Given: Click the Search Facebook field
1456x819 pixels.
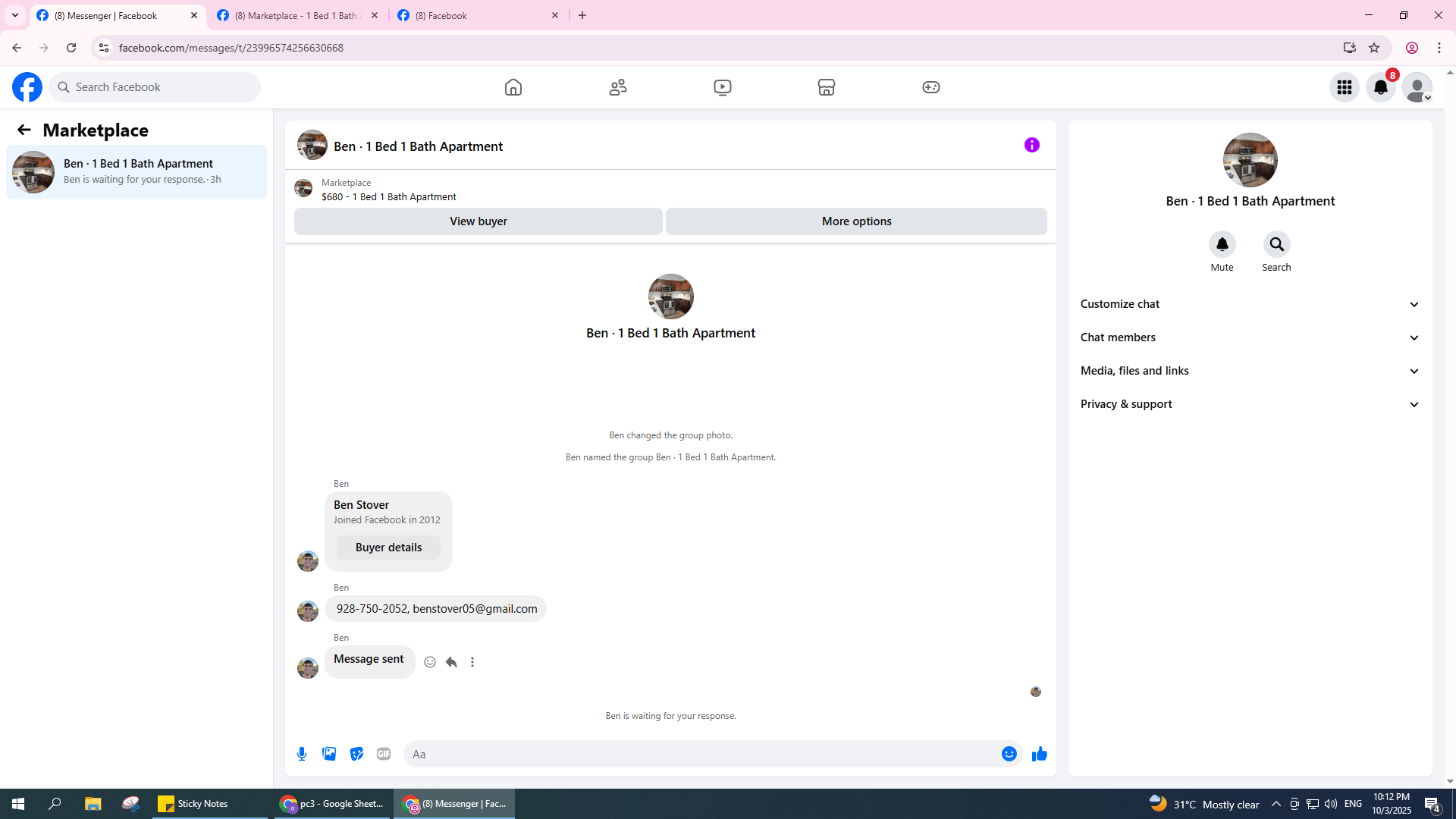Looking at the screenshot, I should tap(155, 87).
